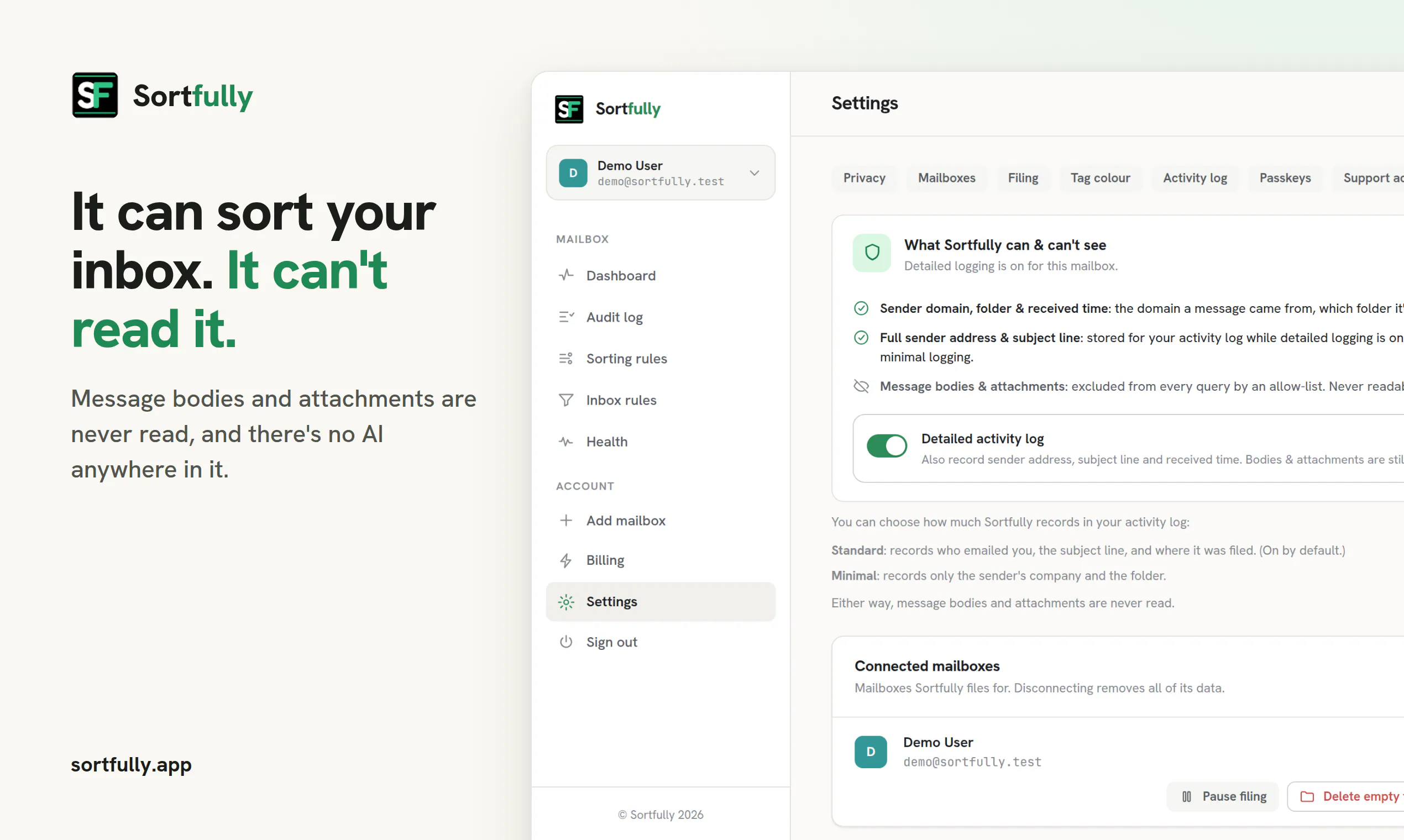Click the Settings gear icon
Image resolution: width=1404 pixels, height=840 pixels.
565,602
